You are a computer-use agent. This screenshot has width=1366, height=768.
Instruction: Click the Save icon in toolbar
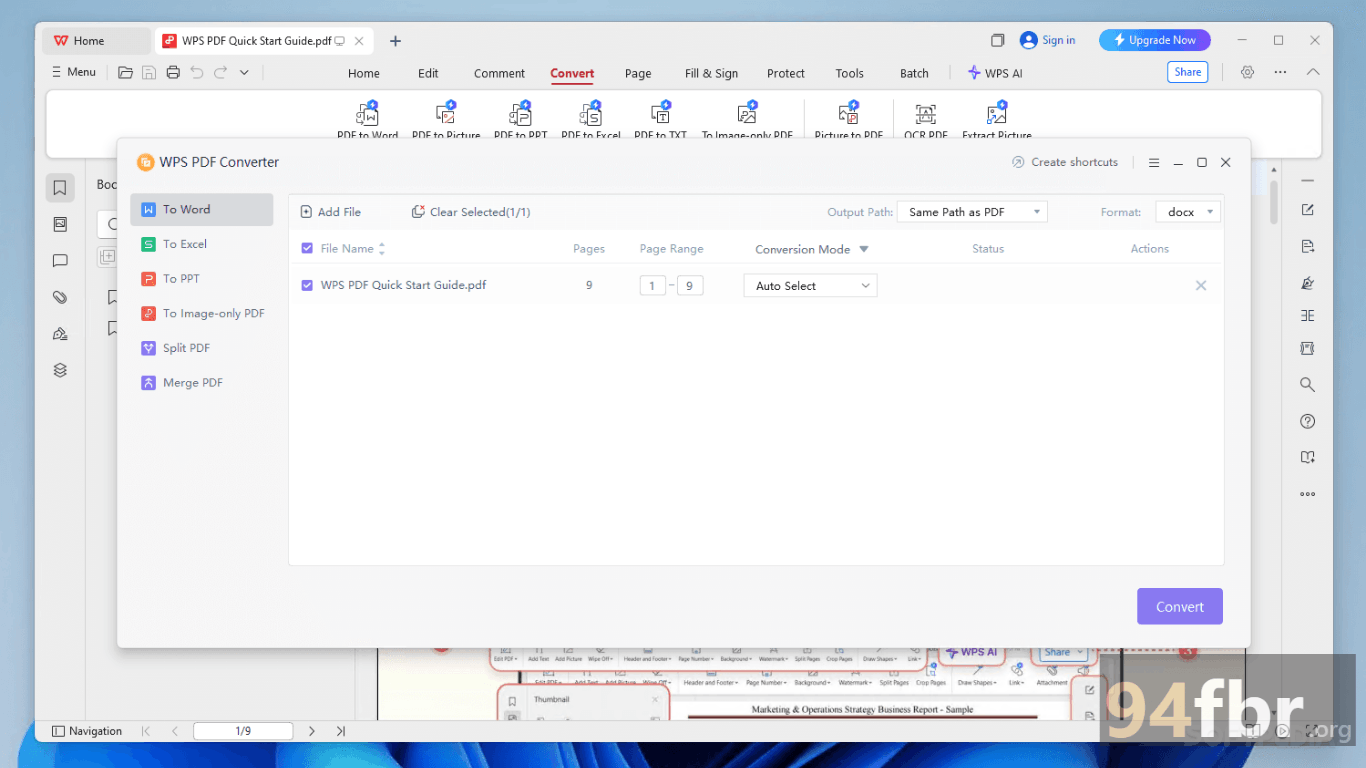(149, 72)
